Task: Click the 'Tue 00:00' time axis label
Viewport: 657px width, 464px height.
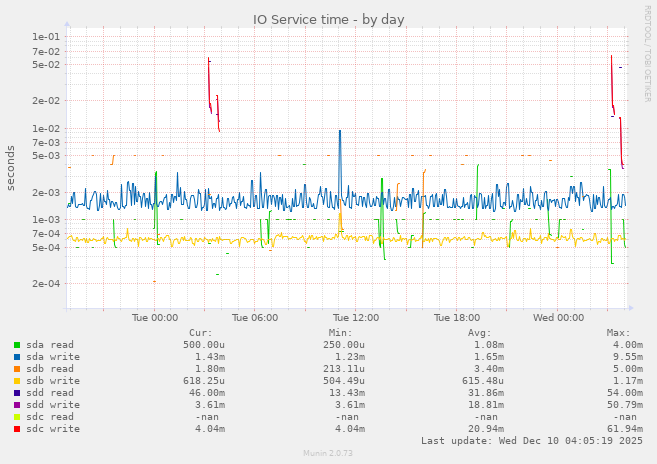Action: pos(155,318)
